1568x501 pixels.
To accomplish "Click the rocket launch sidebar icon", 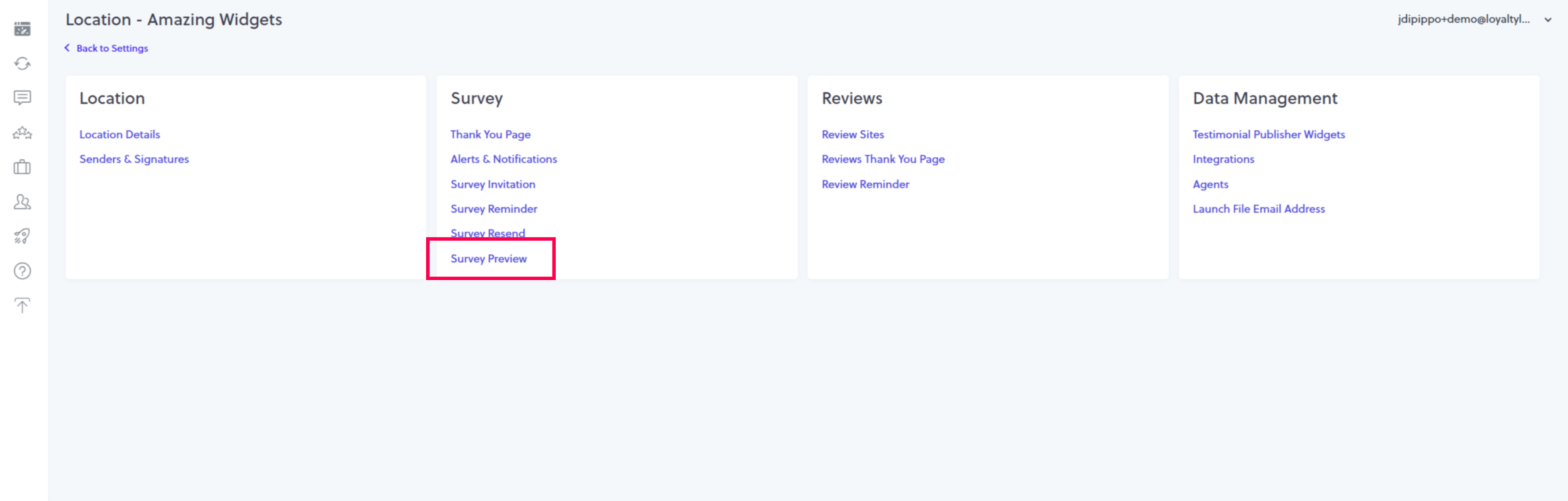I will [x=22, y=236].
